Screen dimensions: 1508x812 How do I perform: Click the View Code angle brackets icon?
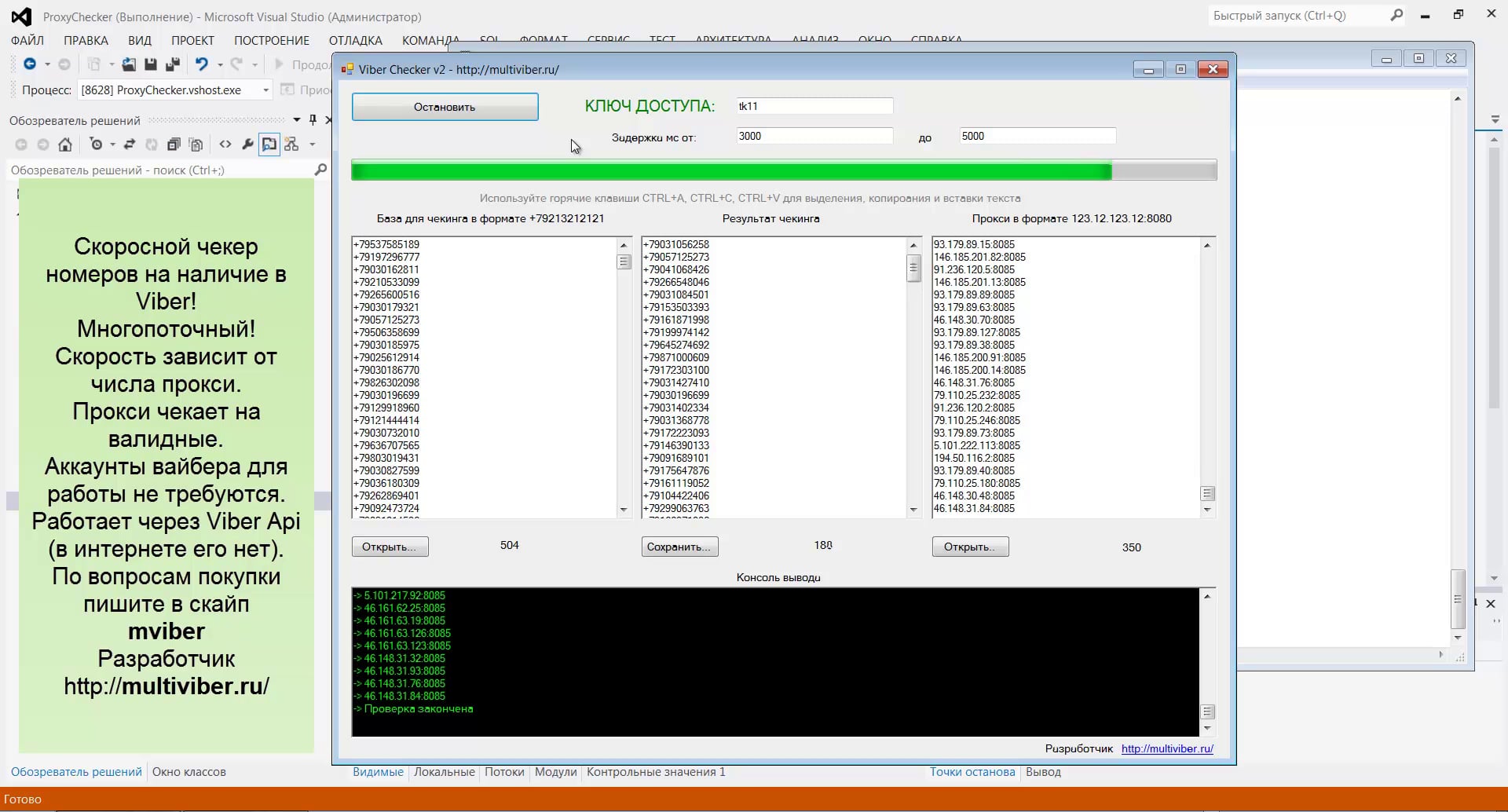click(x=225, y=144)
